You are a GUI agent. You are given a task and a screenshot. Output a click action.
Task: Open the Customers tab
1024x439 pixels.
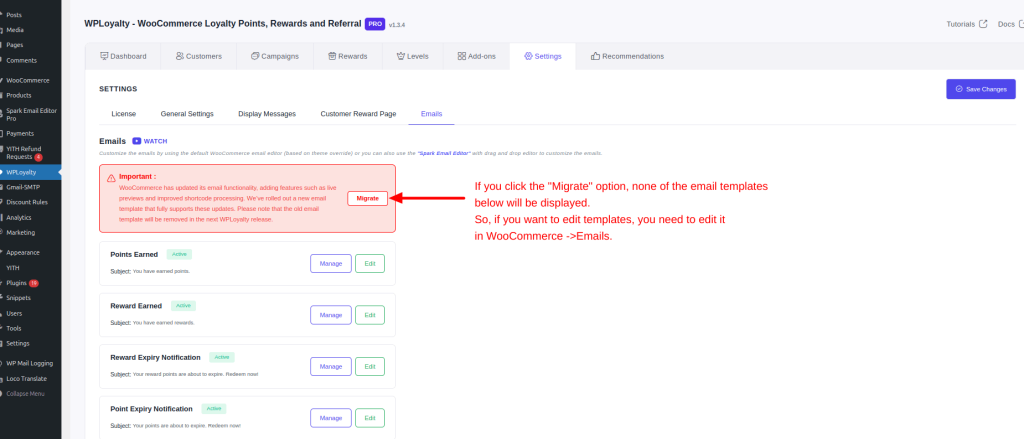pyautogui.click(x=199, y=56)
